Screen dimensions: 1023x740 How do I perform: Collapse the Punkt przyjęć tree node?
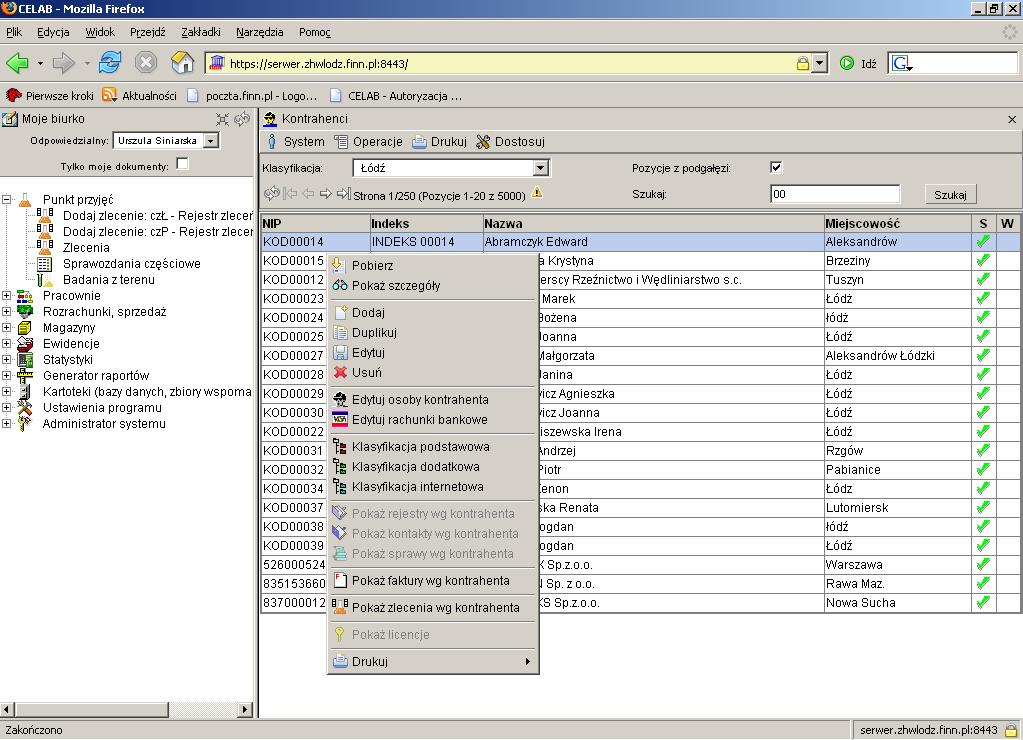click(x=7, y=200)
